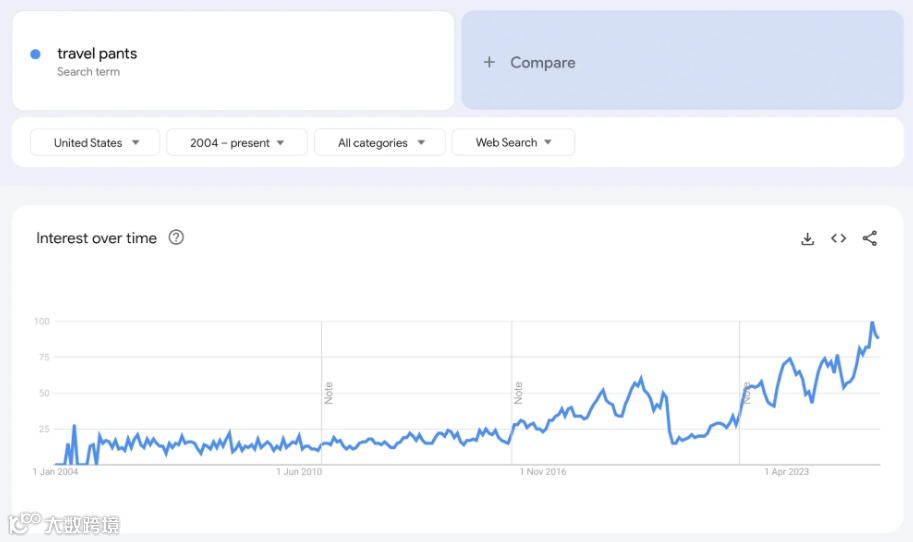Open the All categories dropdown
Viewport: 913px width, 542px height.
[x=381, y=143]
